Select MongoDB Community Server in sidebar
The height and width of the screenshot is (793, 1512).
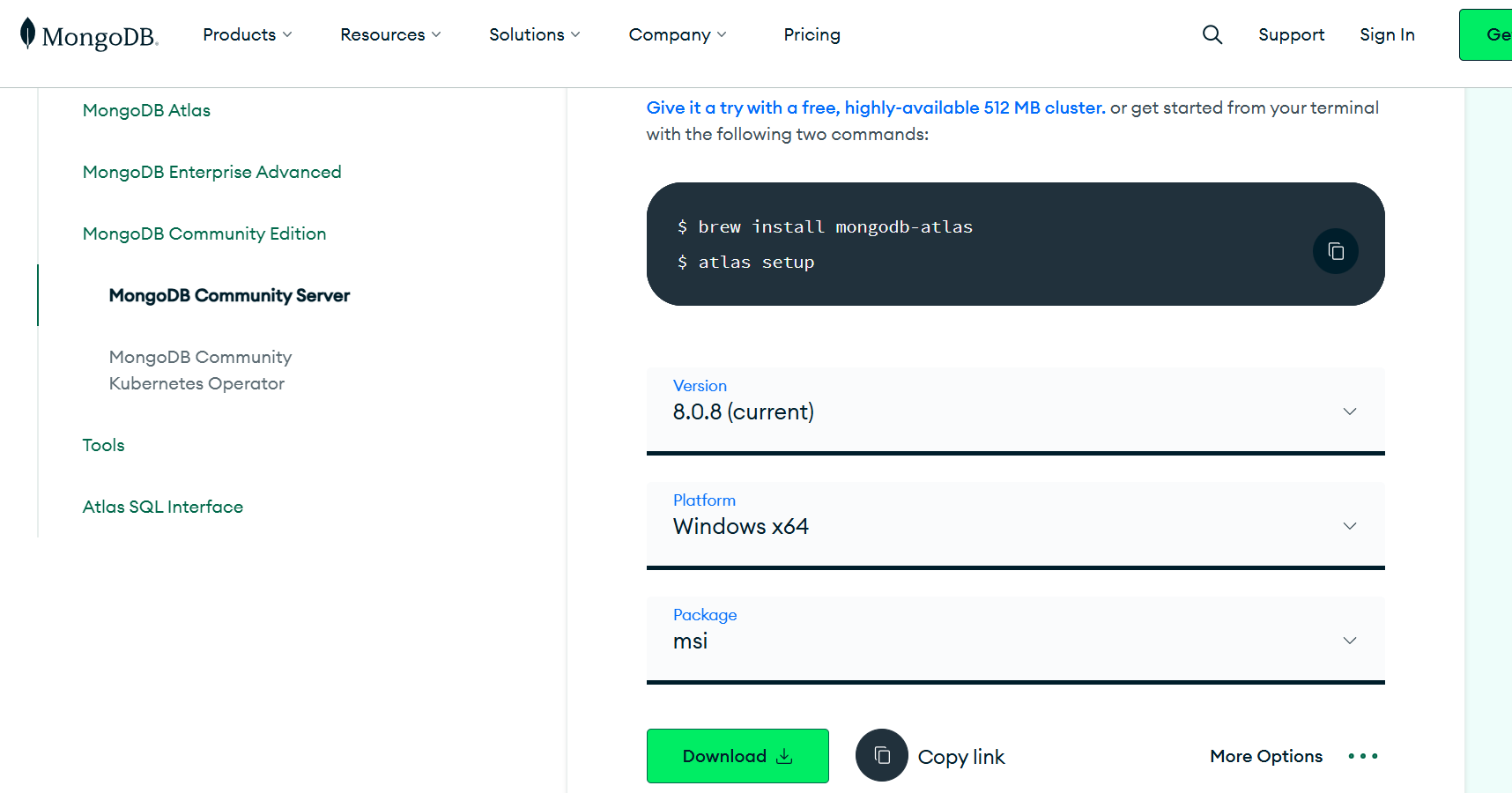coord(229,295)
